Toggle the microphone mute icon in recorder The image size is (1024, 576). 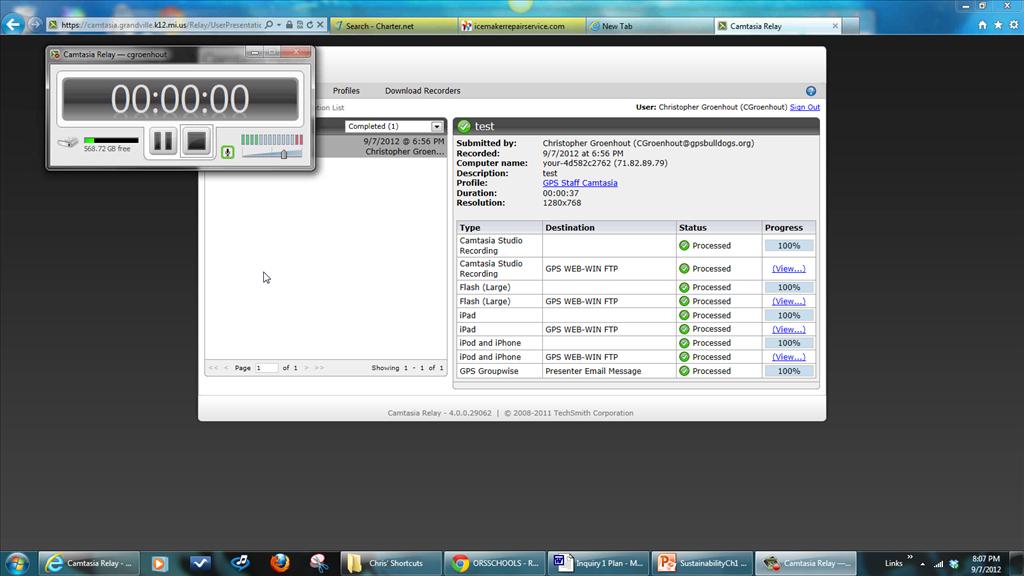pyautogui.click(x=227, y=152)
